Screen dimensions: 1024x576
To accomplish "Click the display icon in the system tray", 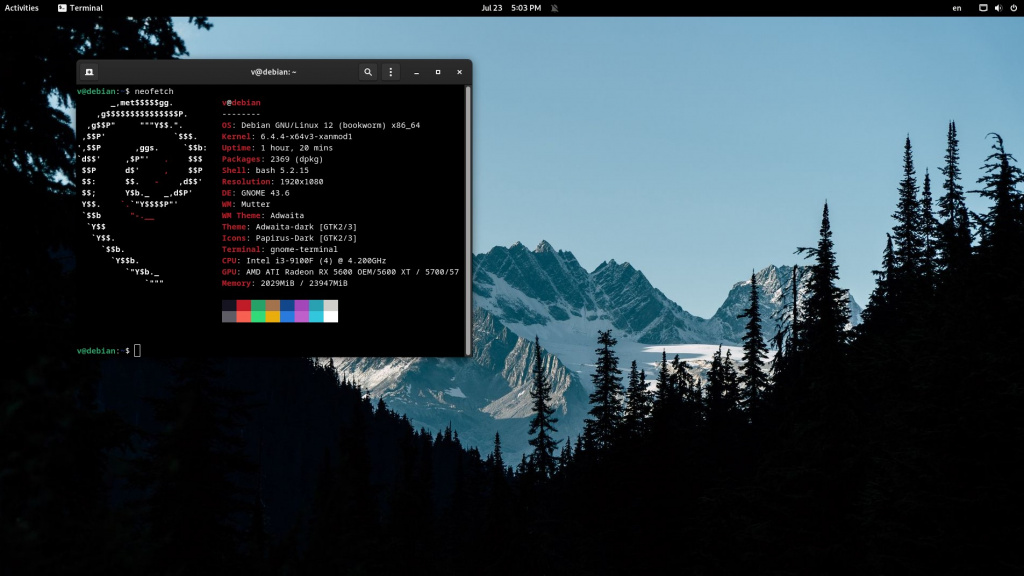I will (x=982, y=8).
